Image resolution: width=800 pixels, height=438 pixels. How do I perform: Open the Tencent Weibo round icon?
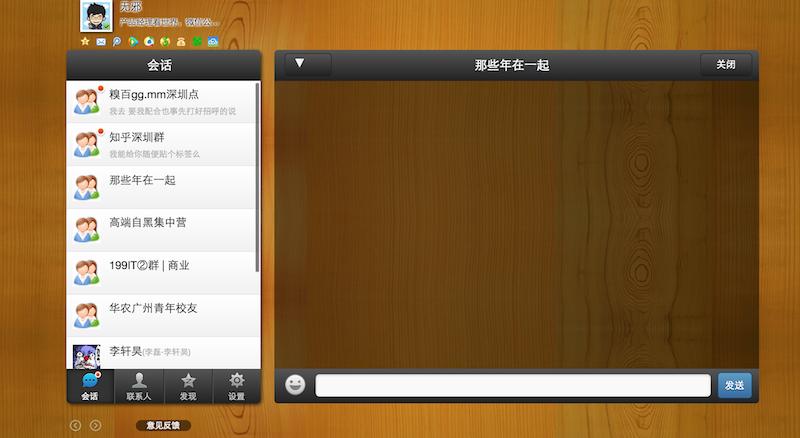pos(149,41)
